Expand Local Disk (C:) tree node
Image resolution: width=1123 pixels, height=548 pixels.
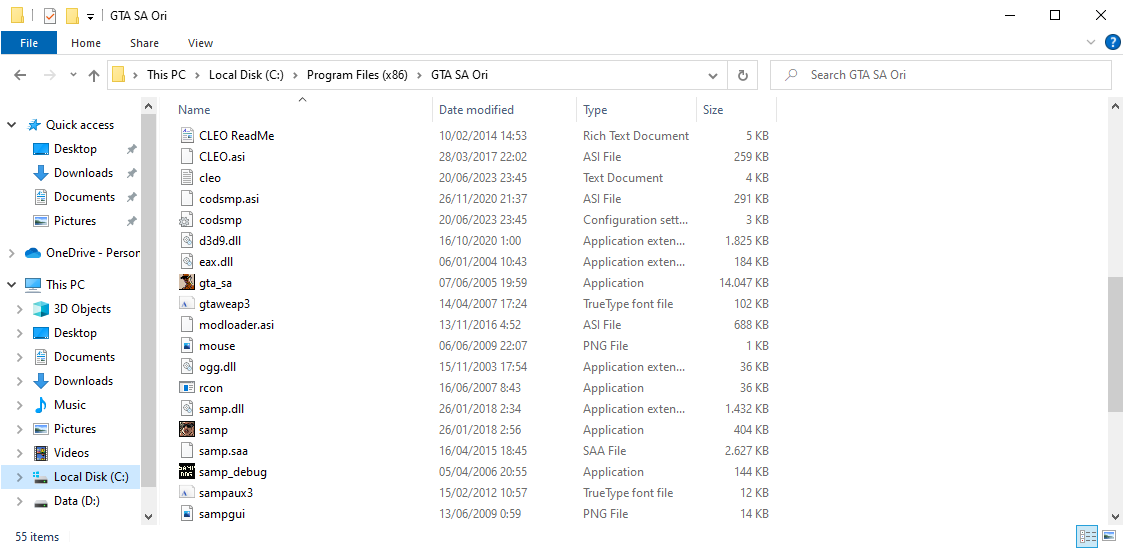(x=20, y=477)
